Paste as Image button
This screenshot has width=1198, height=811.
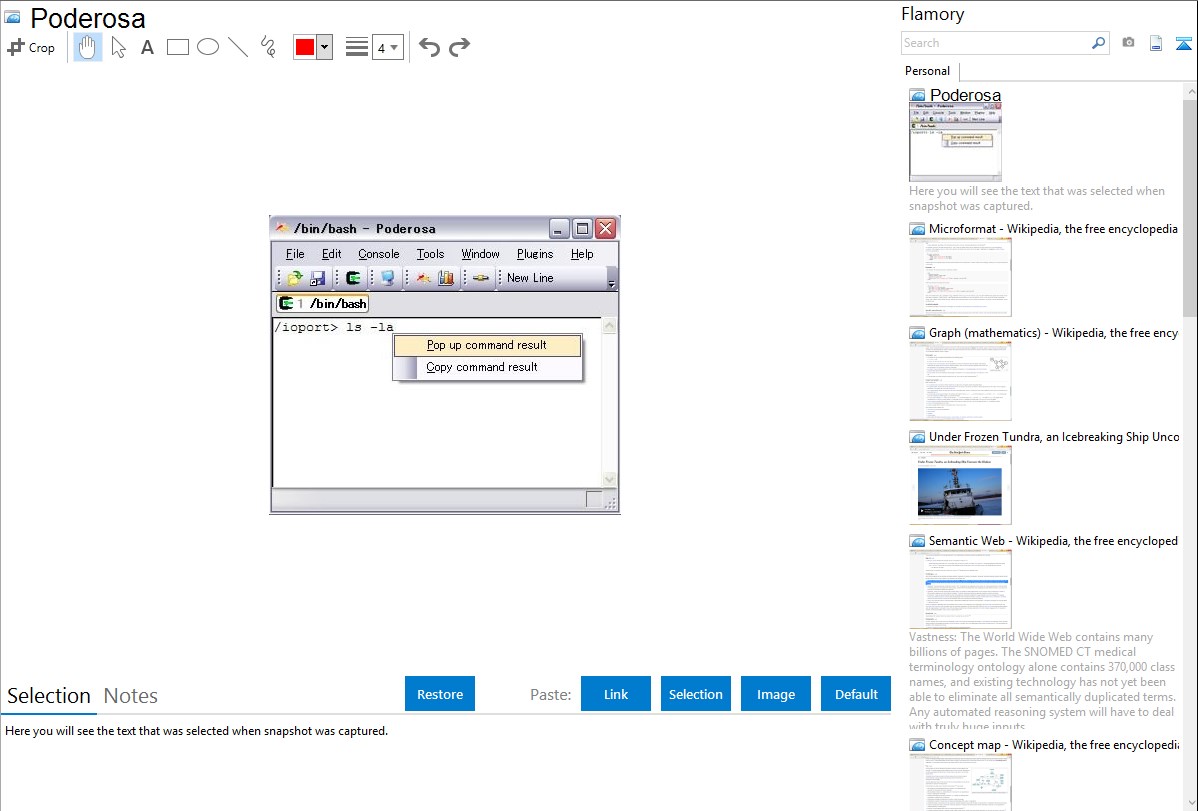pos(775,694)
